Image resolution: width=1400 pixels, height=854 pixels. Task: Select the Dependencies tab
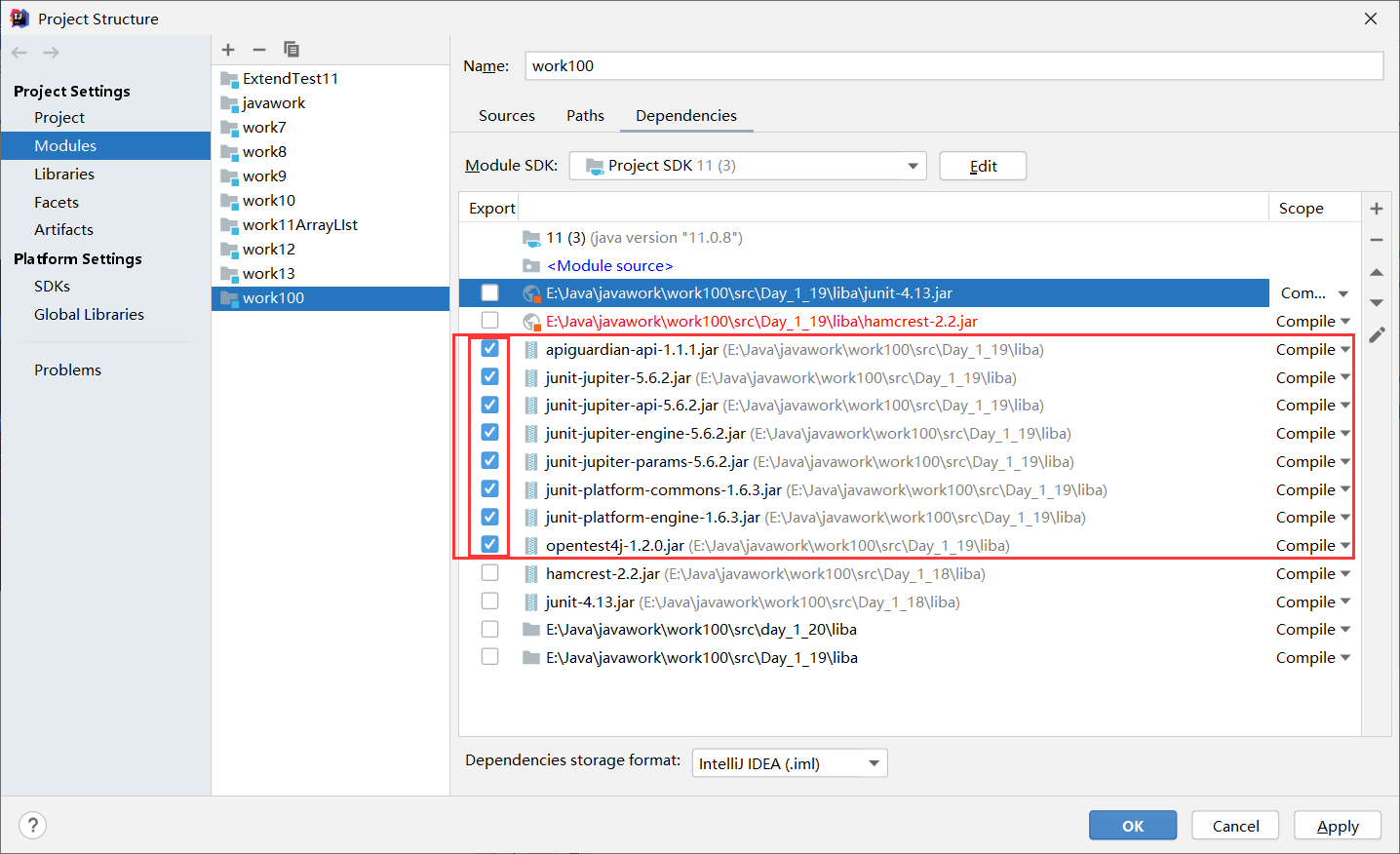tap(686, 116)
